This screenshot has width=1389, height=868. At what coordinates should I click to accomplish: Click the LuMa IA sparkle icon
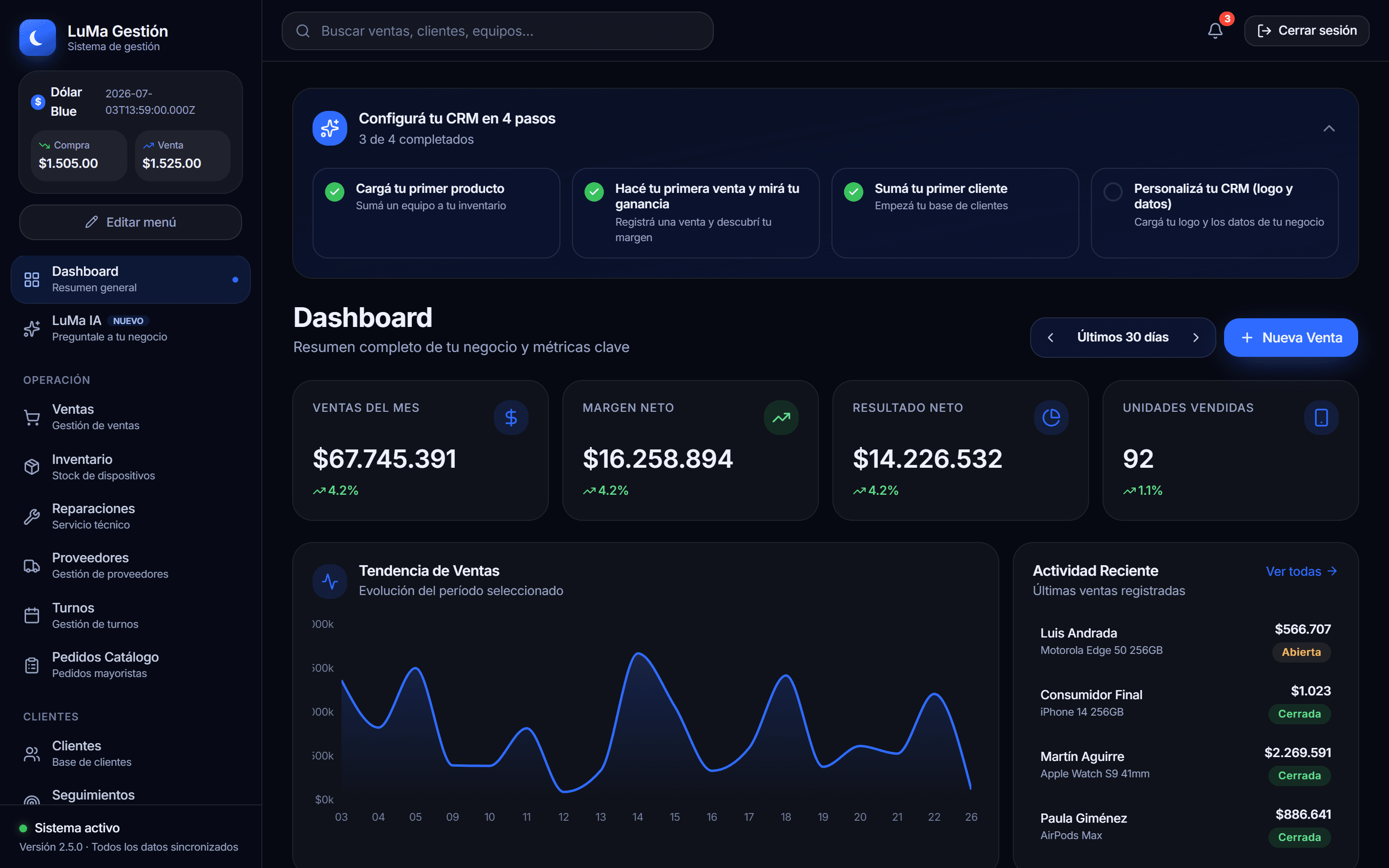[x=32, y=328]
